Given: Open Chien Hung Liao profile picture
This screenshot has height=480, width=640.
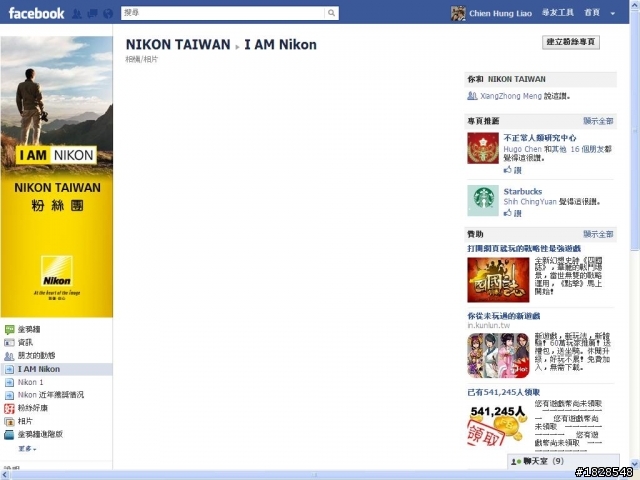Looking at the screenshot, I should click(458, 13).
